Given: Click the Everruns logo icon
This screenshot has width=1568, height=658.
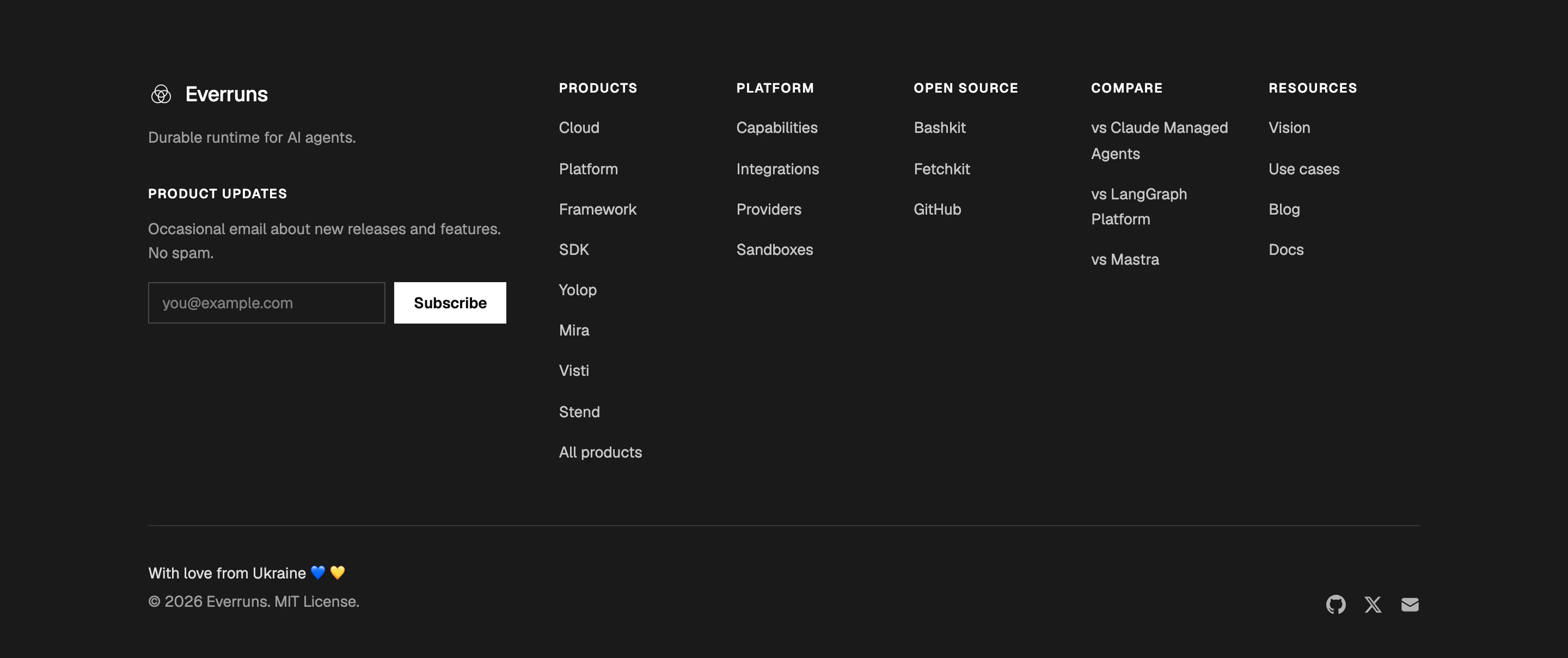Looking at the screenshot, I should coord(161,94).
